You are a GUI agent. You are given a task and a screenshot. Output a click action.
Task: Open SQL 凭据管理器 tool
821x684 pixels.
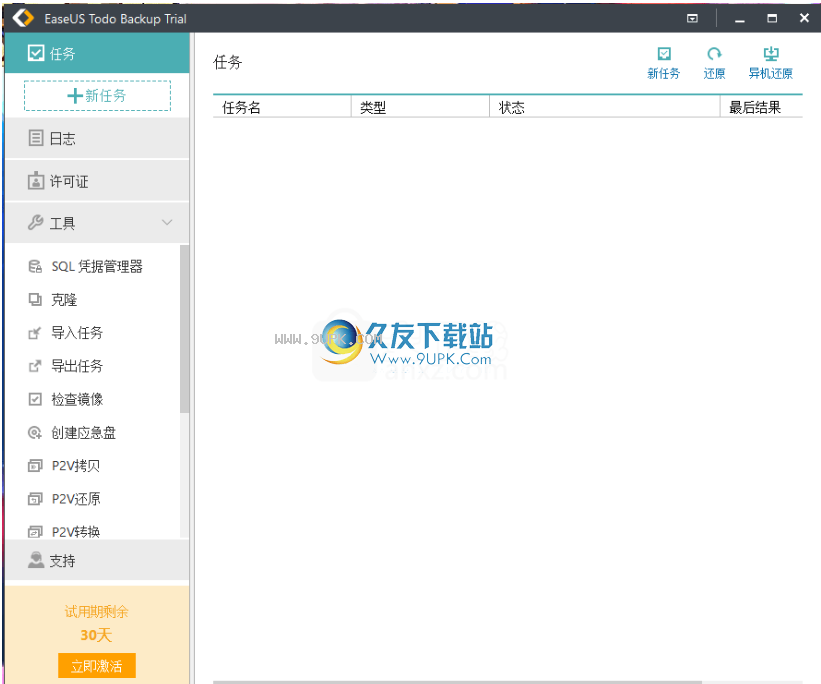(97, 267)
